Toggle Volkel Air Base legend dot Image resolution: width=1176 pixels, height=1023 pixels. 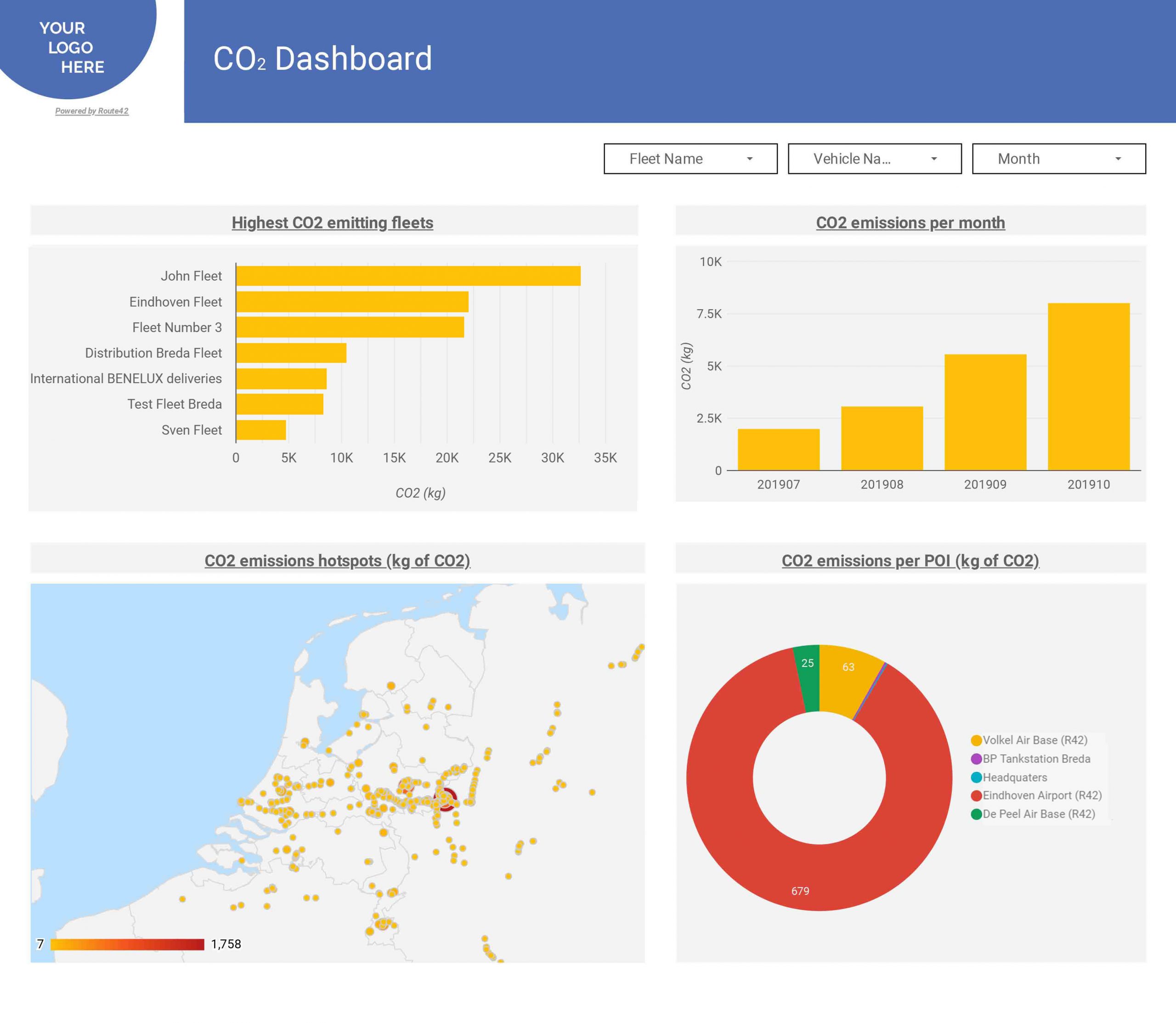976,740
